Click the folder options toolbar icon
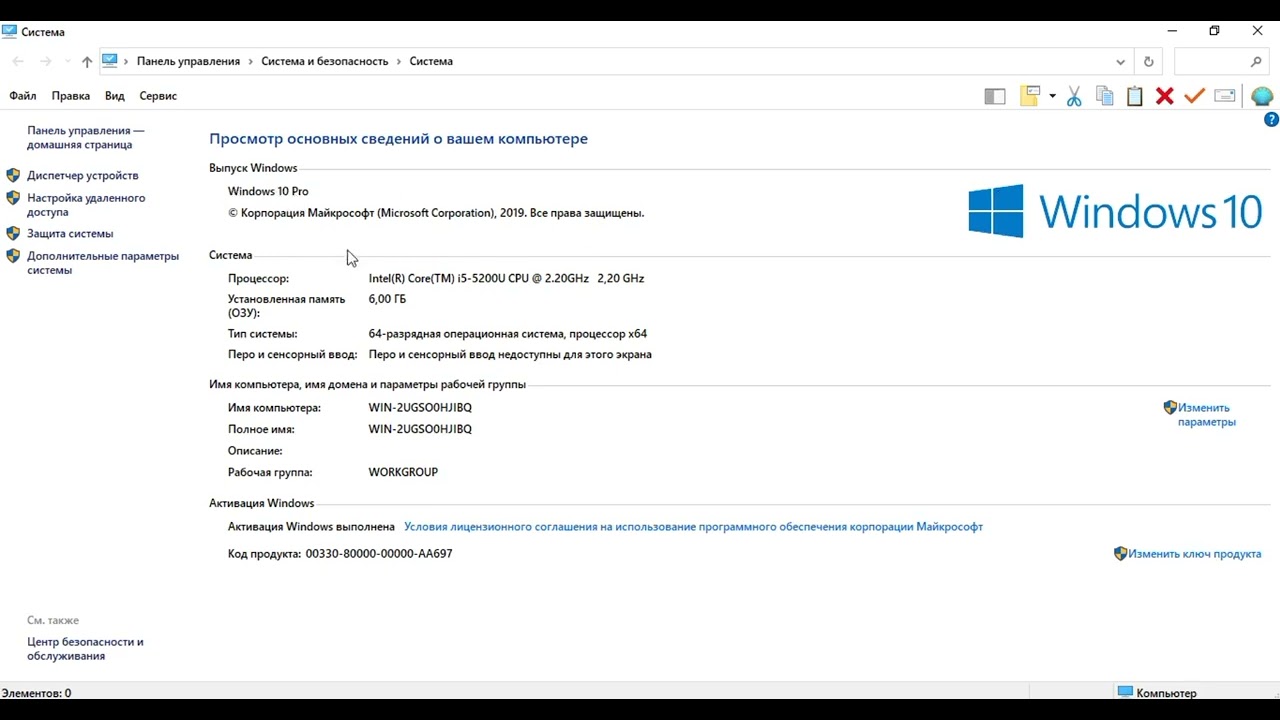1280x720 pixels. [1030, 96]
